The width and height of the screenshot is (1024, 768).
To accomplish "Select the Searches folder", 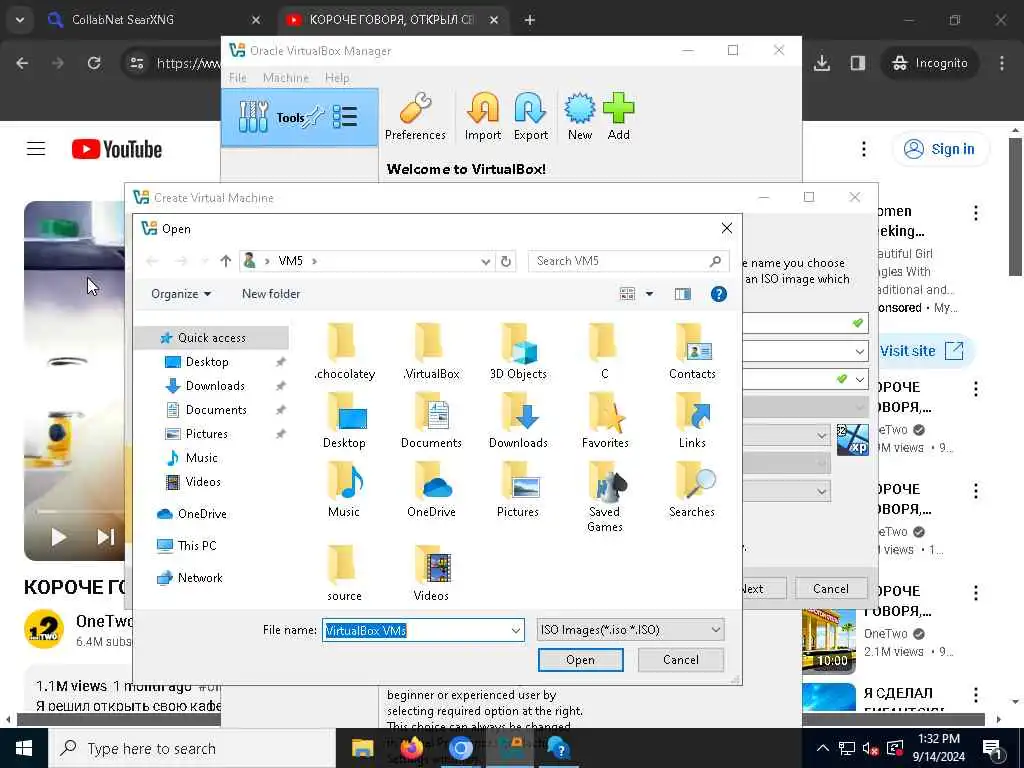I will pyautogui.click(x=692, y=489).
